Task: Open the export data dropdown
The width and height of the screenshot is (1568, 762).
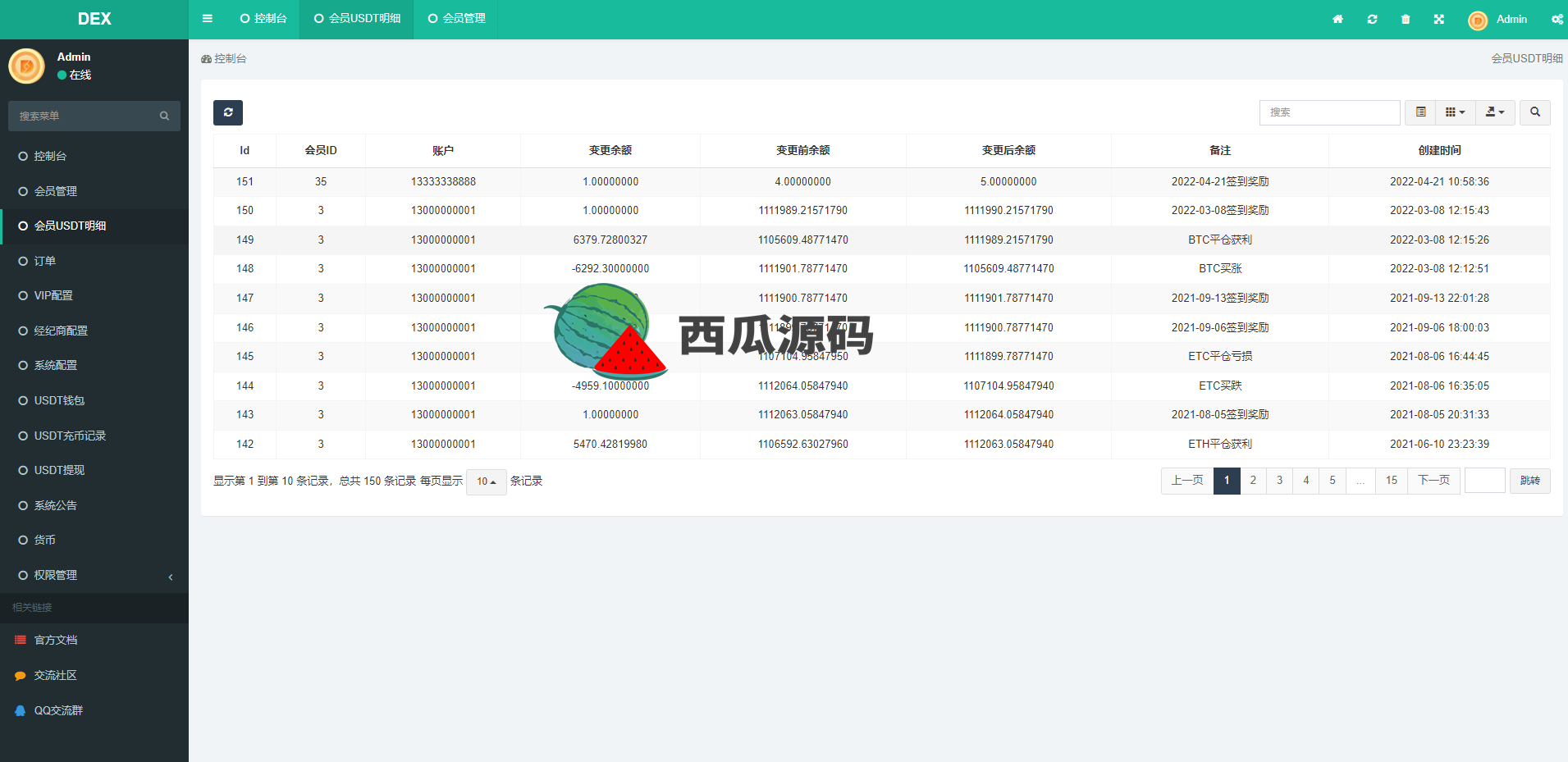Action: pyautogui.click(x=1495, y=112)
